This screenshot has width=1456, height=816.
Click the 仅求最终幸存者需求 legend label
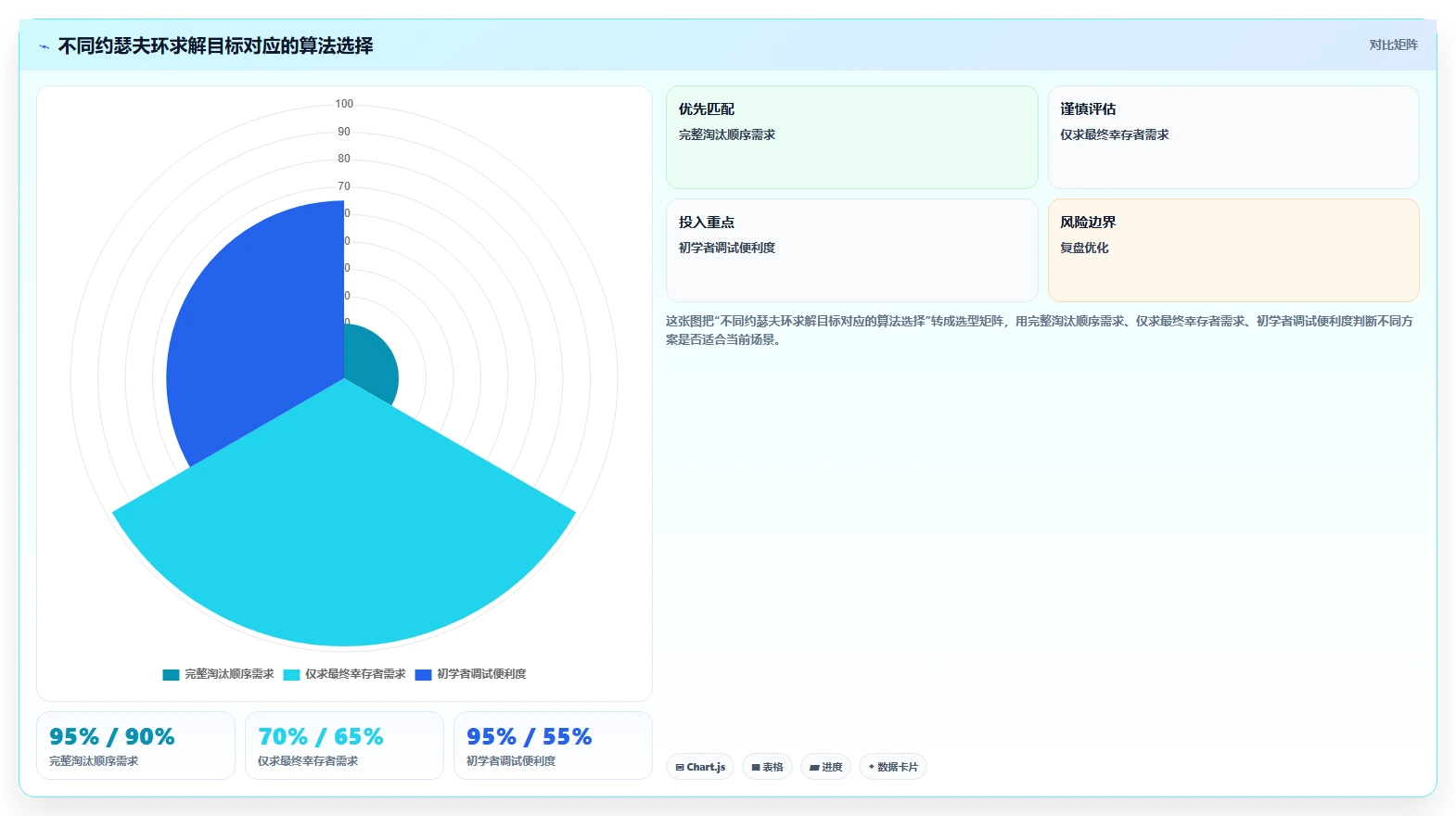(x=355, y=674)
